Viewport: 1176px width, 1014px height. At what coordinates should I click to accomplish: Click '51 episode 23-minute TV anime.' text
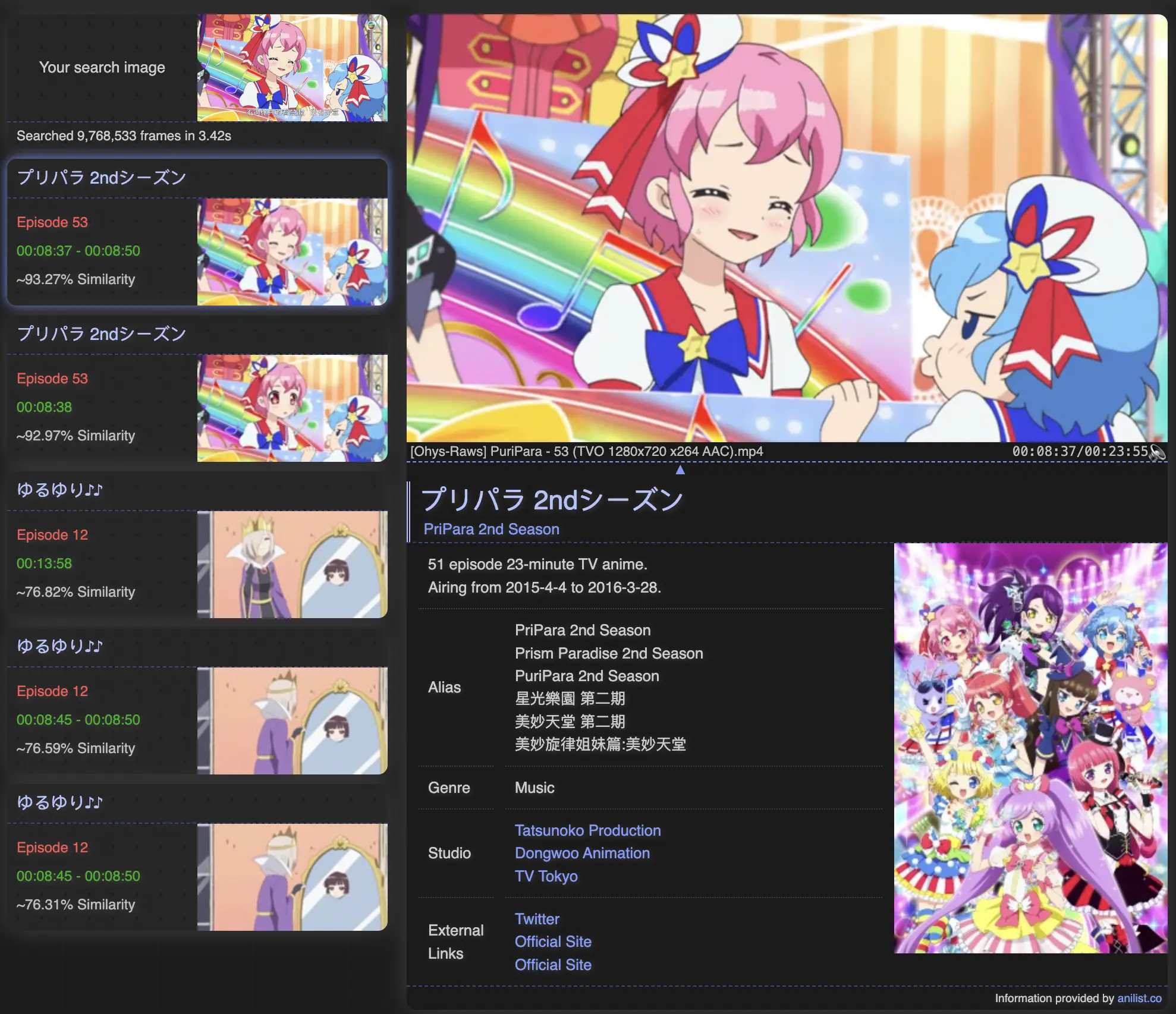pyautogui.click(x=537, y=564)
